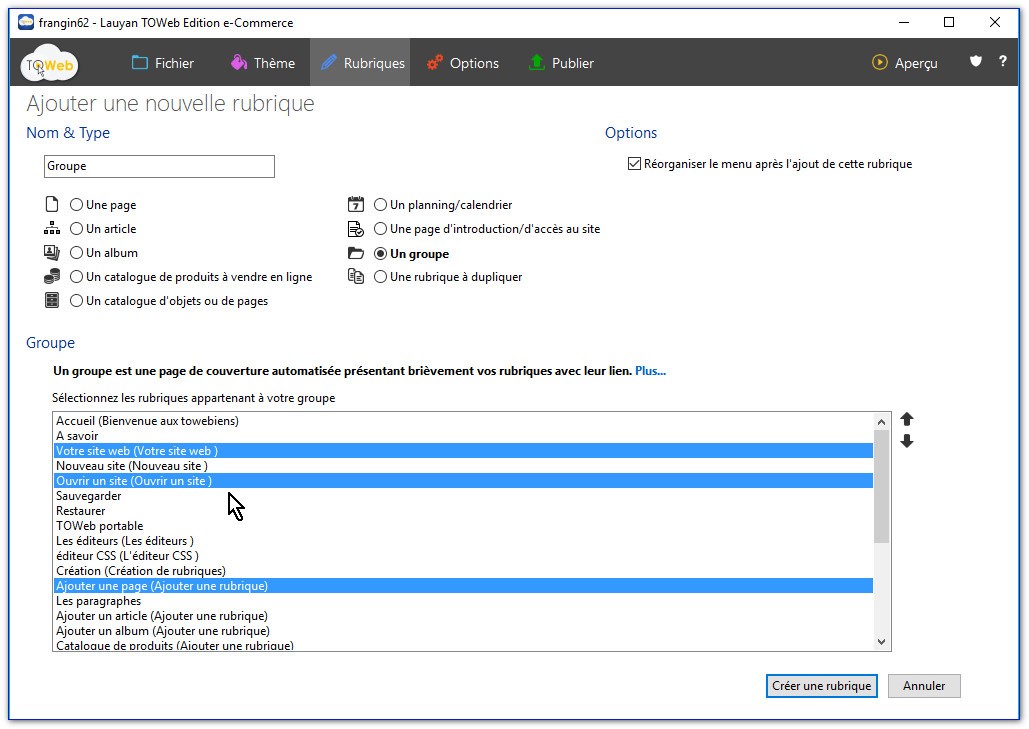The height and width of the screenshot is (729, 1029).
Task: Open the Thème tab
Action: (x=262, y=63)
